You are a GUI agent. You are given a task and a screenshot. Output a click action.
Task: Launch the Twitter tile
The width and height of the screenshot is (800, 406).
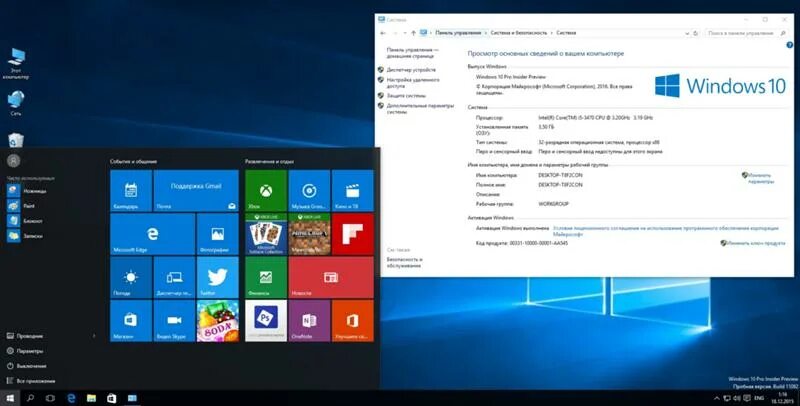(218, 277)
